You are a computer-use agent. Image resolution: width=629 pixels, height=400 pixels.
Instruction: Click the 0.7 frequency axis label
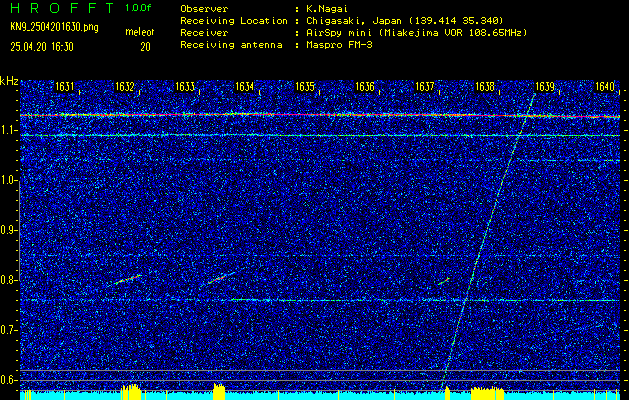coord(8,330)
